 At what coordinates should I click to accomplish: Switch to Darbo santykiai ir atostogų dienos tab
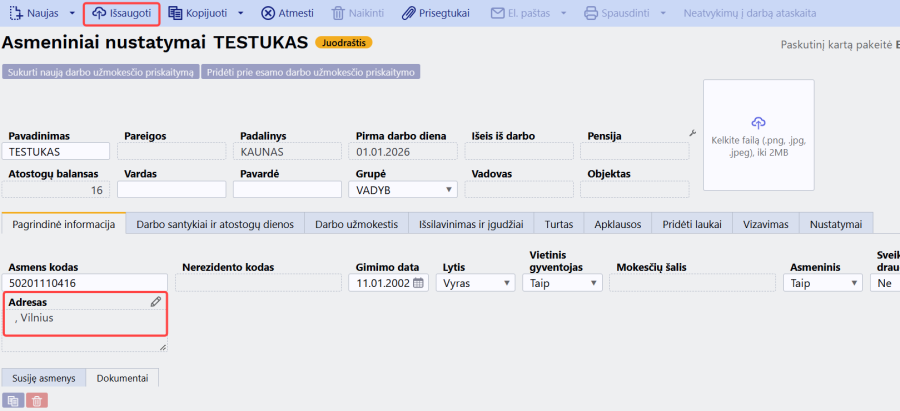[215, 224]
